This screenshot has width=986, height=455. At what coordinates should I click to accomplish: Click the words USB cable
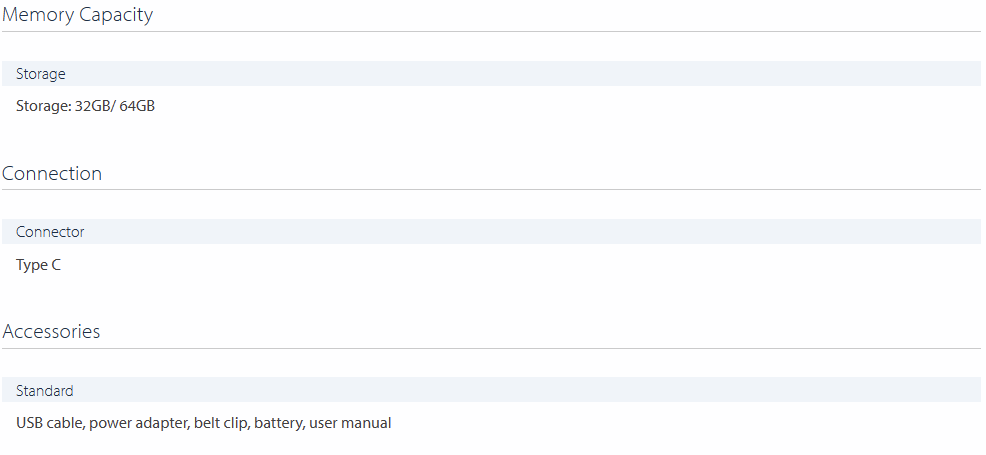49,423
